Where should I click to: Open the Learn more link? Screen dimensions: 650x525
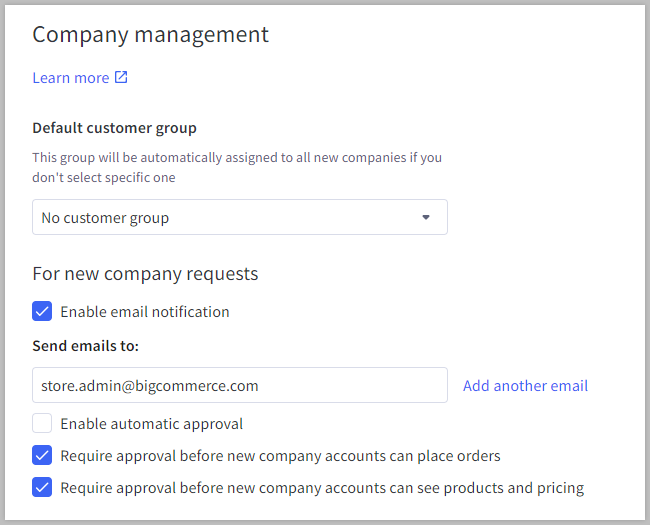point(70,78)
